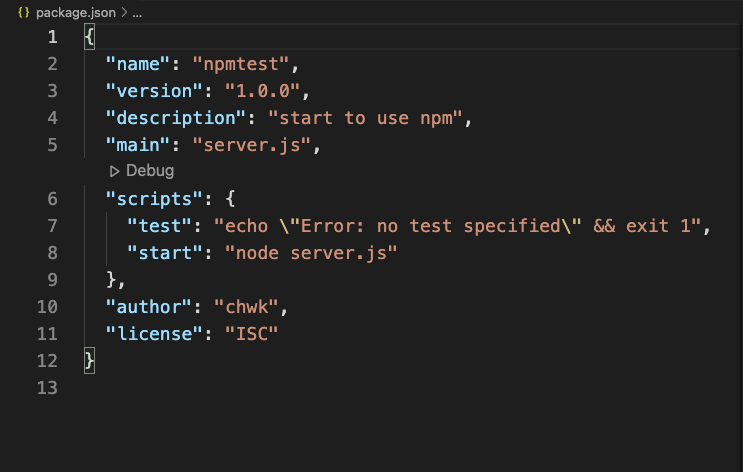Click the closing brace on line 12
The width and height of the screenshot is (743, 472).
coord(90,360)
